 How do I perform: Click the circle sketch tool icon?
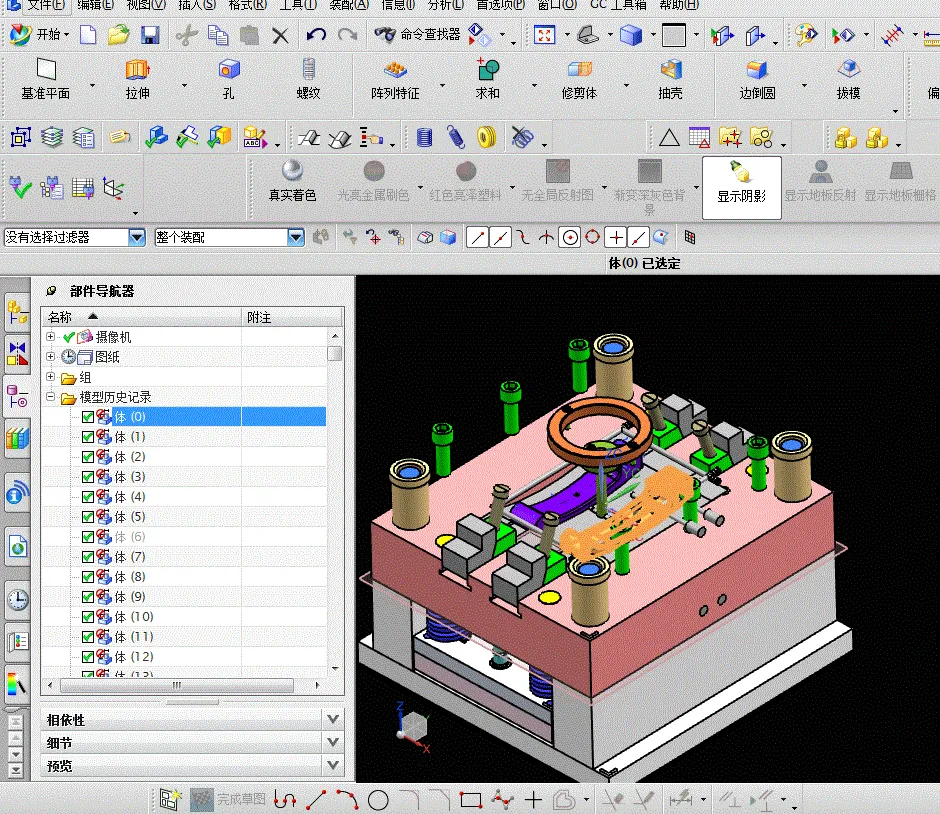pos(378,800)
